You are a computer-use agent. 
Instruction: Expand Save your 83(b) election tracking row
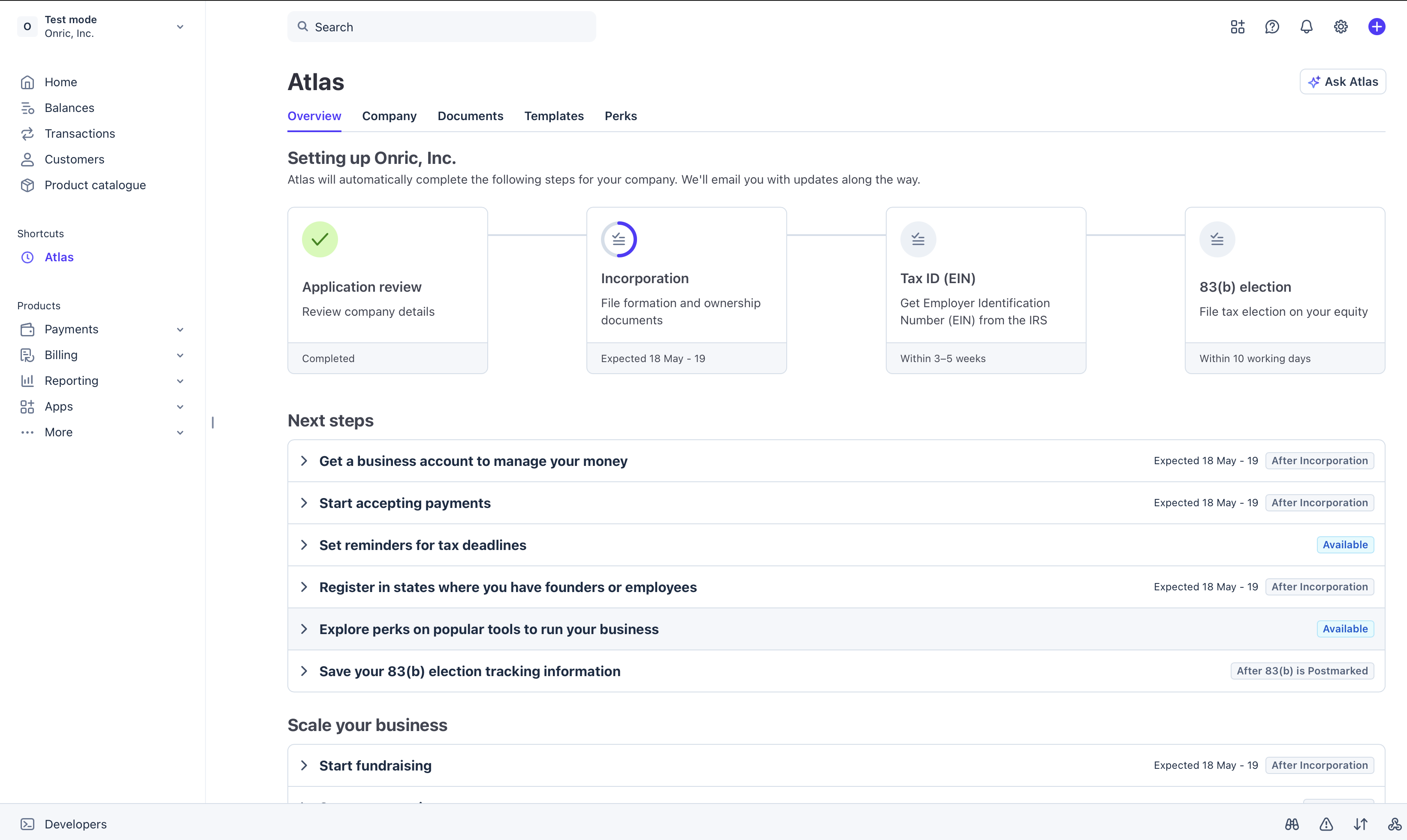pos(836,671)
